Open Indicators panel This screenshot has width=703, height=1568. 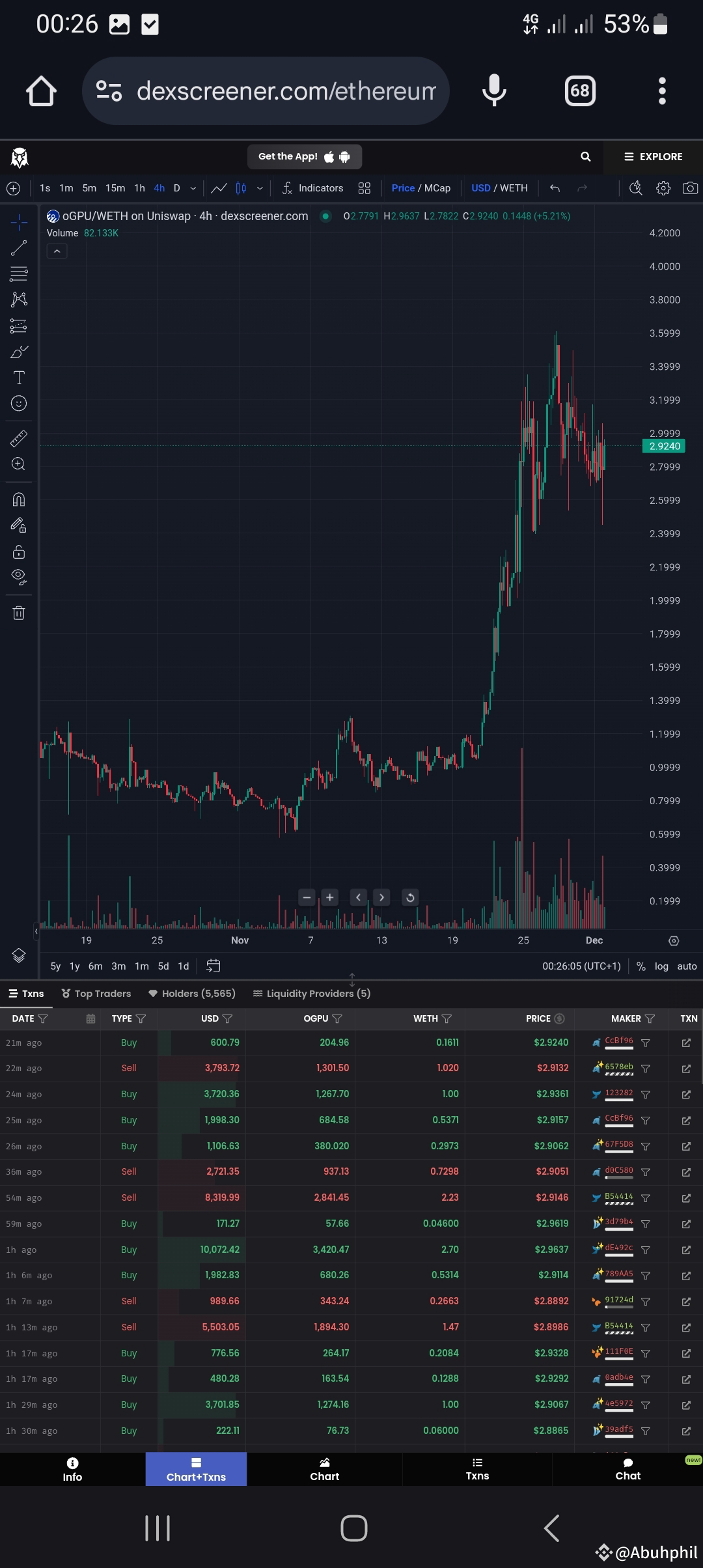[312, 188]
